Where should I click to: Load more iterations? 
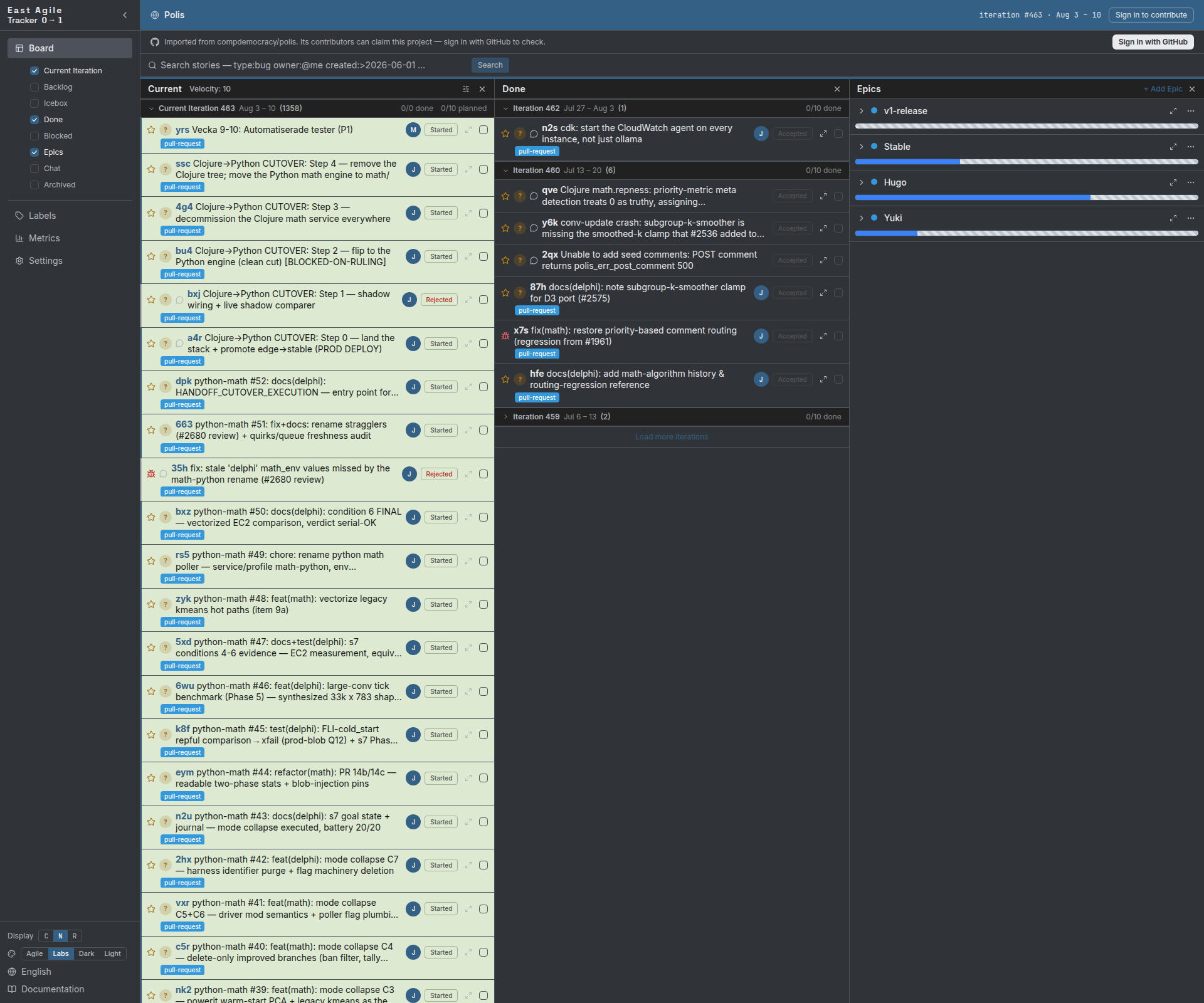click(x=672, y=437)
